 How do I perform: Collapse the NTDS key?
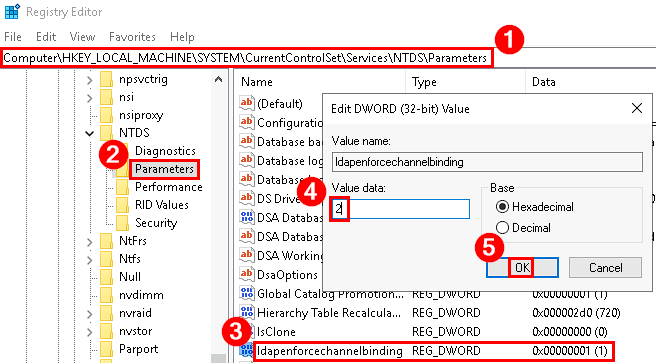tap(90, 133)
